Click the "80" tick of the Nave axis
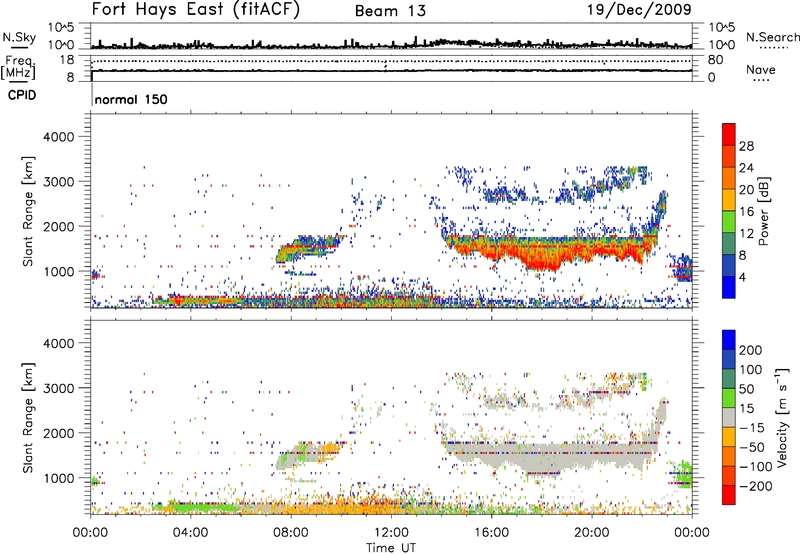 point(715,60)
